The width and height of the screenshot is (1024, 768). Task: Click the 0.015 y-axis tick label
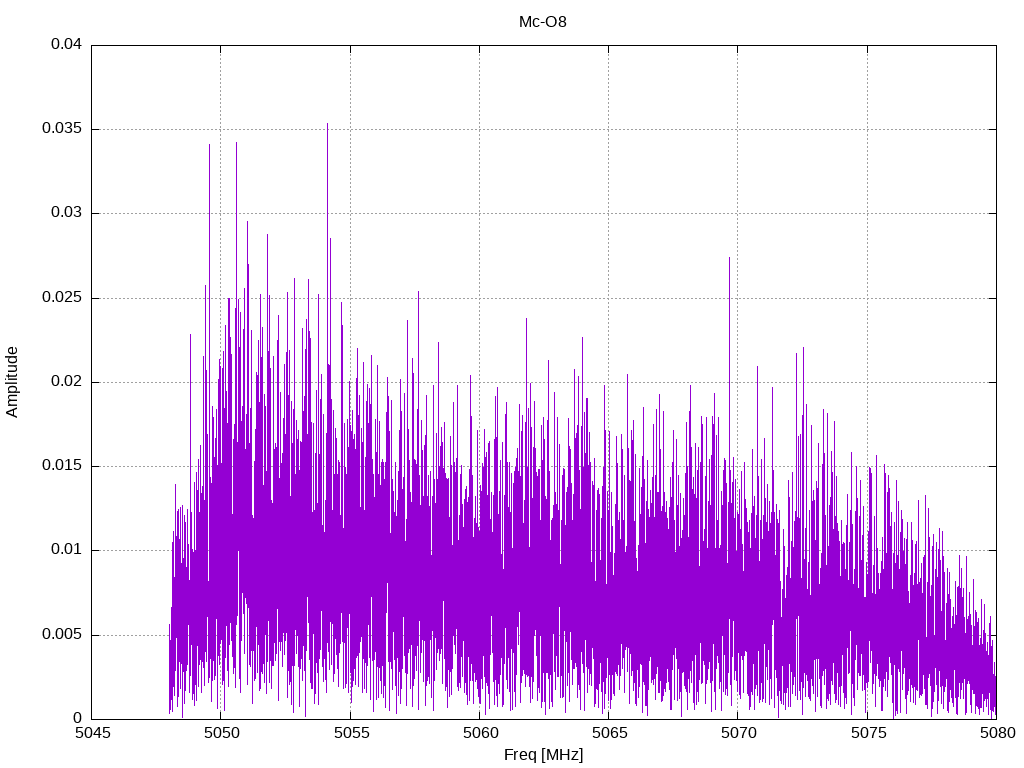pyautogui.click(x=62, y=466)
